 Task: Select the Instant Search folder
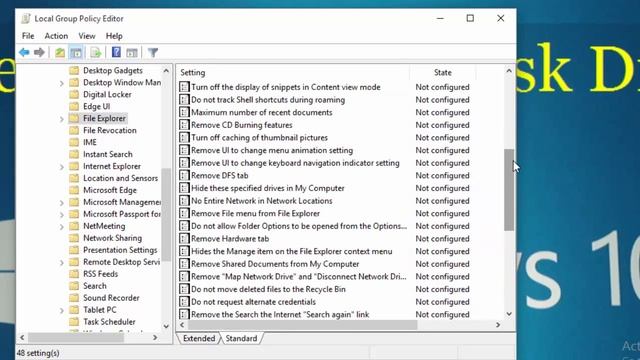click(108, 154)
